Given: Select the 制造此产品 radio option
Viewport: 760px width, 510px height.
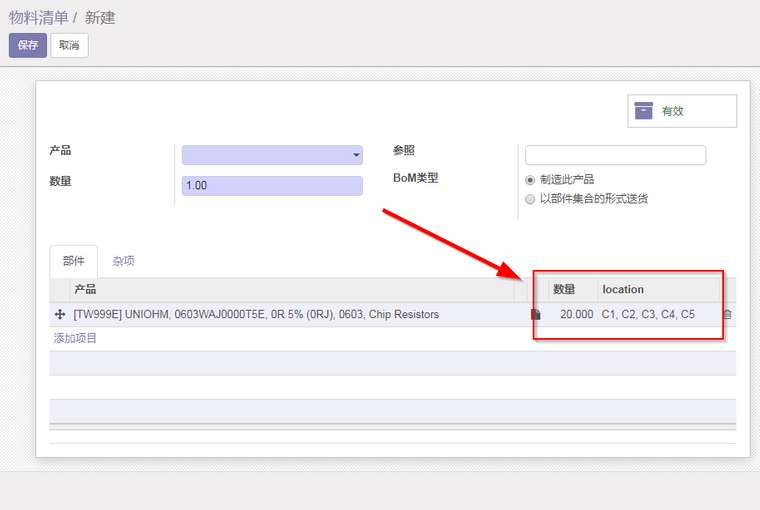Looking at the screenshot, I should [530, 180].
